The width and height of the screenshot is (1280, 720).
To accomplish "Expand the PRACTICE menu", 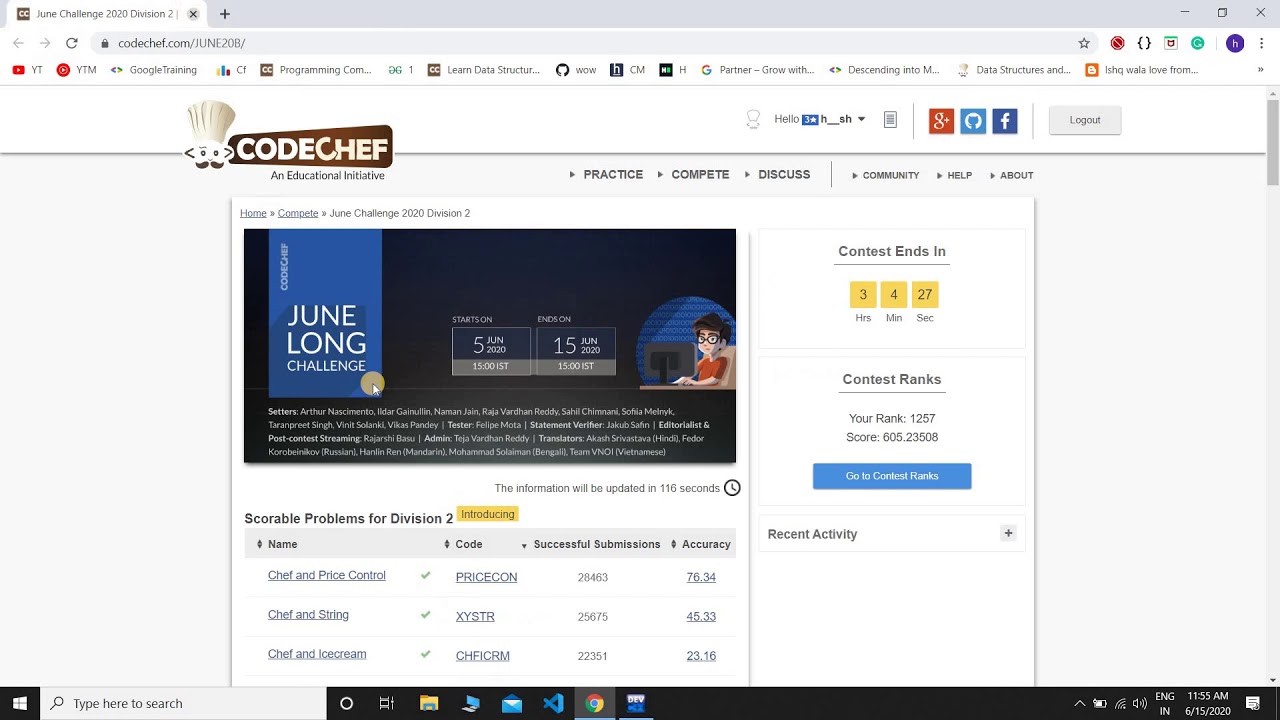I will coord(606,174).
